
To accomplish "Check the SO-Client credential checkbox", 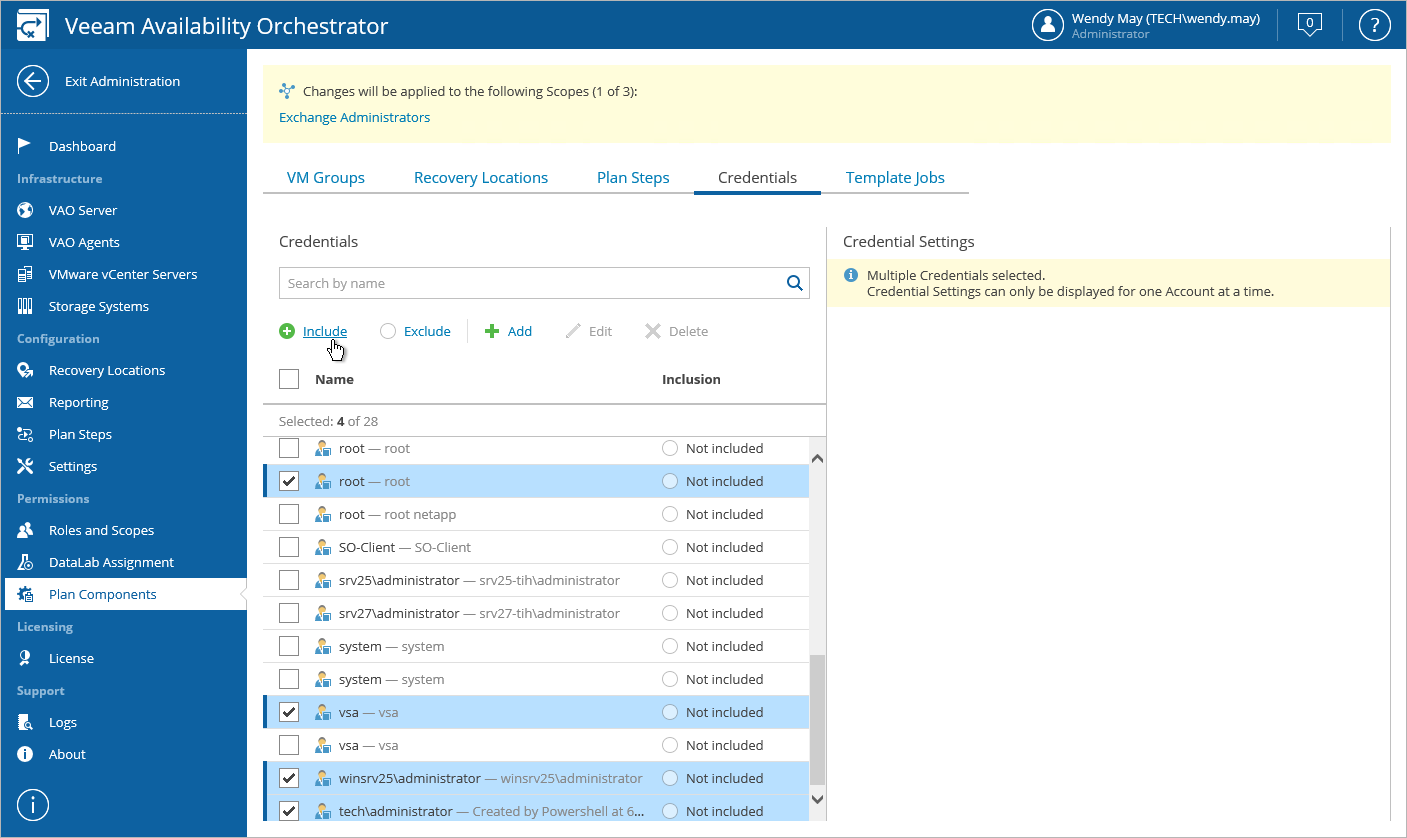I will [289, 547].
